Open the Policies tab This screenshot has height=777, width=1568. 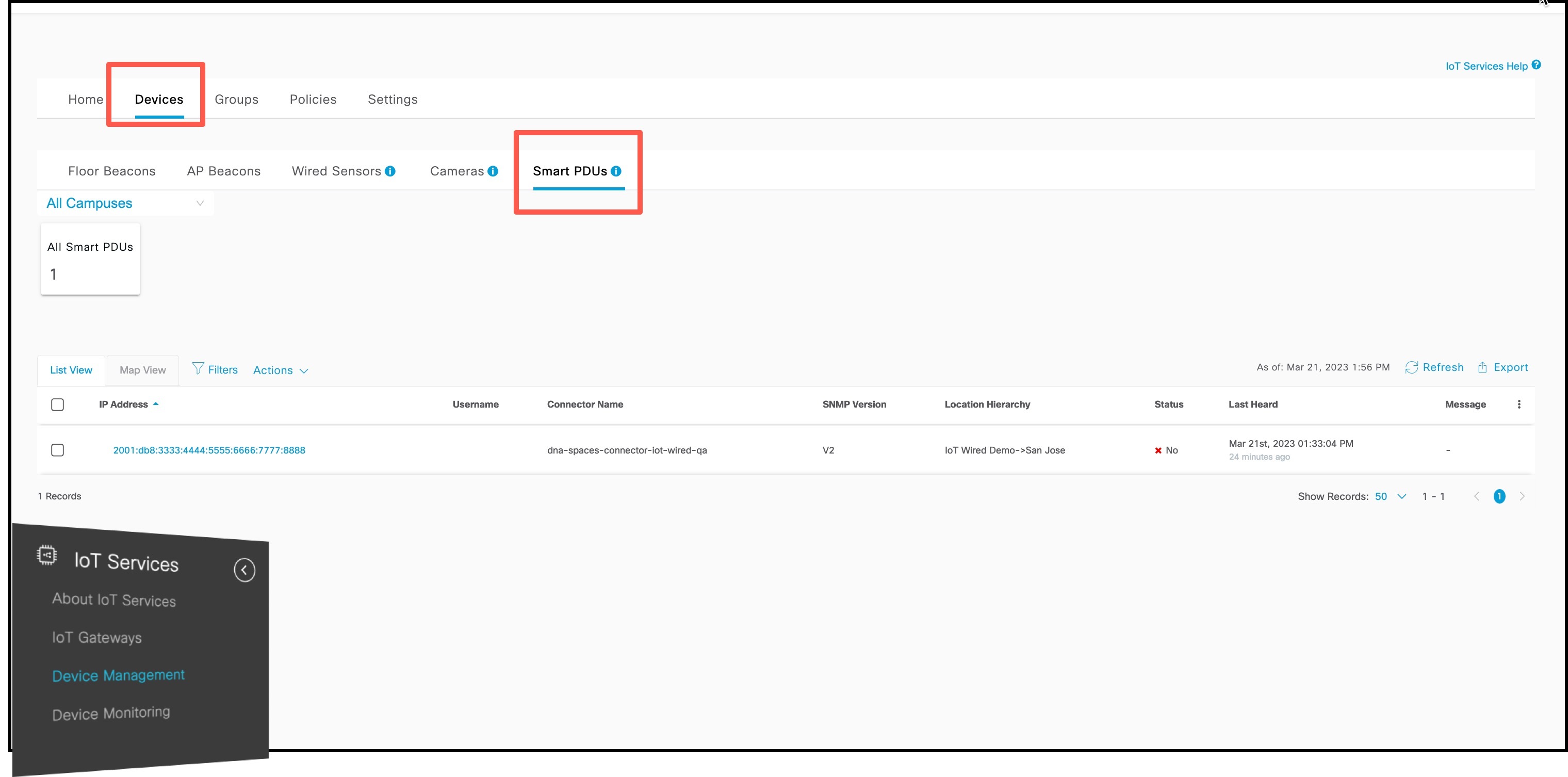[x=312, y=99]
